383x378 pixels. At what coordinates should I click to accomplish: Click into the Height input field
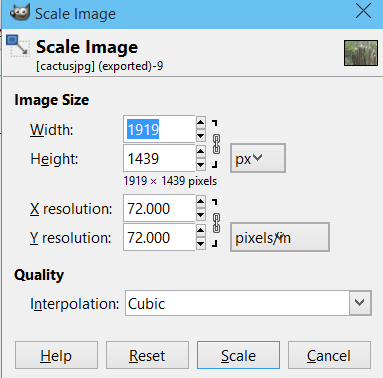coord(159,158)
